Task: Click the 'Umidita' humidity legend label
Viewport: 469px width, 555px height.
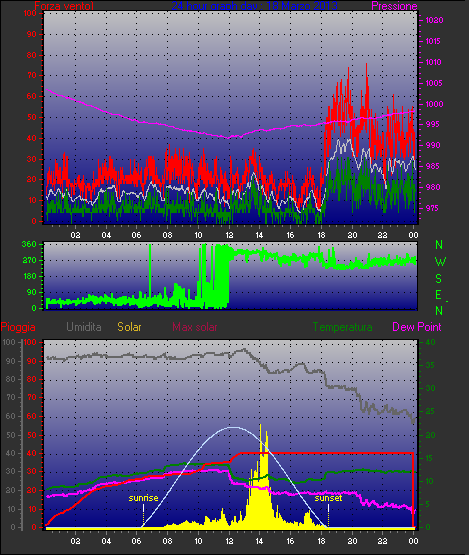Action: click(84, 327)
